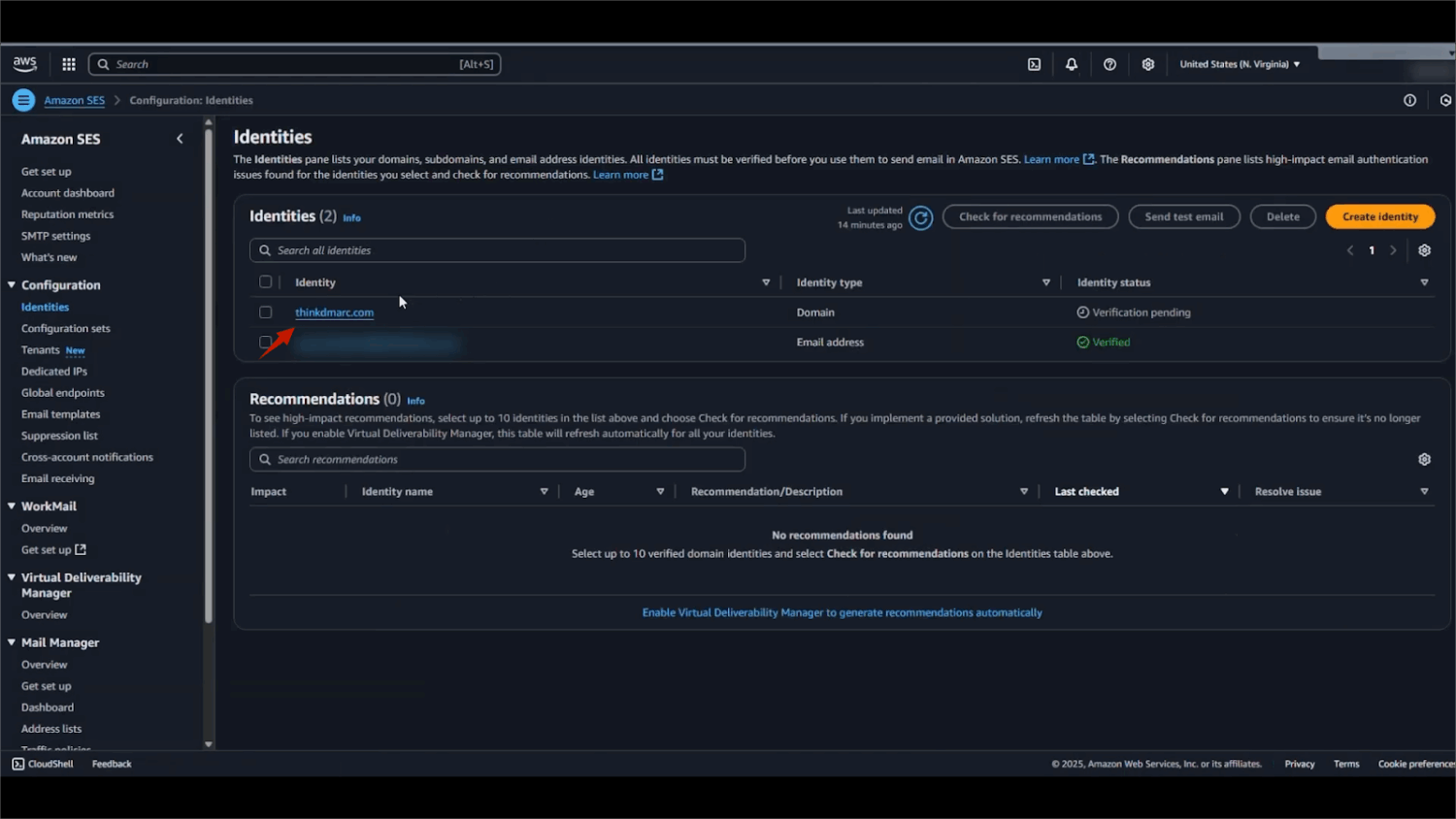Open Global endpoints in sidebar
This screenshot has height=819, width=1456.
click(x=63, y=392)
